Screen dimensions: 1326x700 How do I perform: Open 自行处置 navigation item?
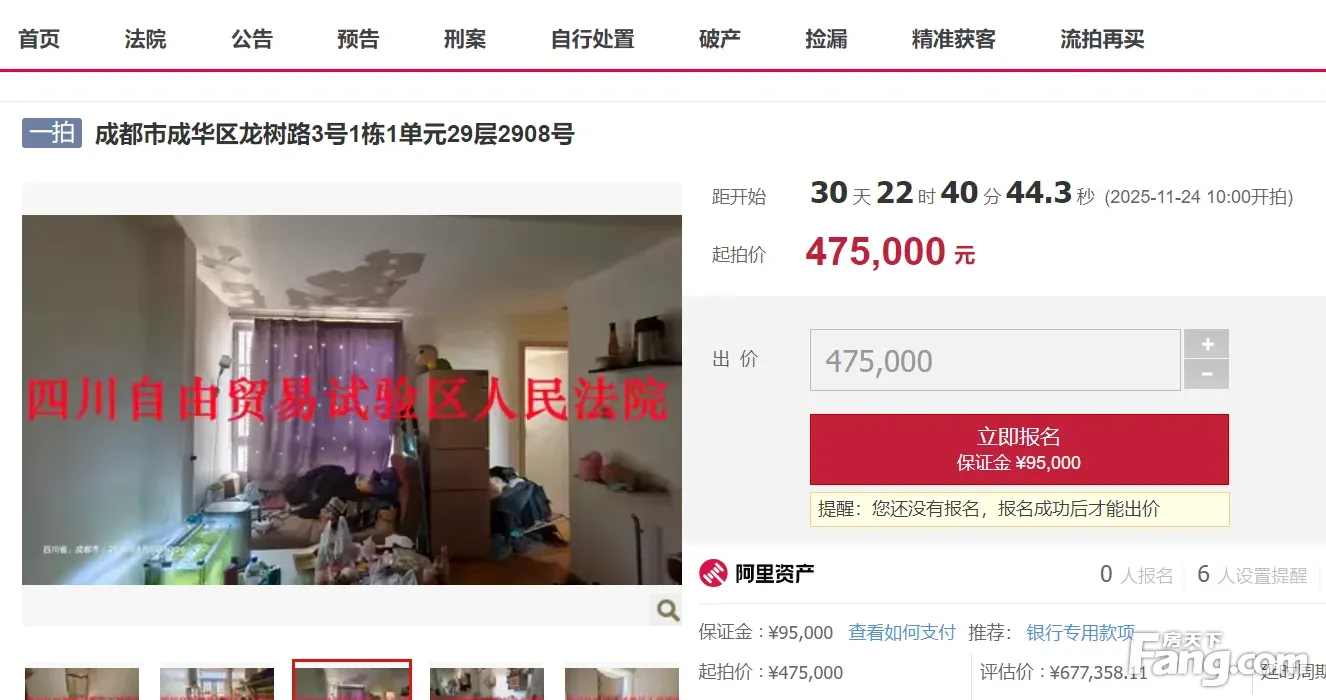(593, 39)
